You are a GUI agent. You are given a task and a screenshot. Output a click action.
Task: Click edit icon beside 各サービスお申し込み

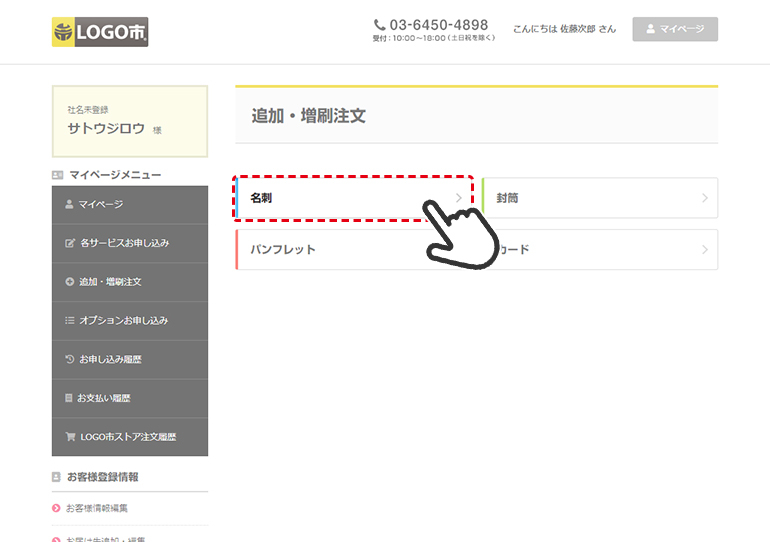click(70, 243)
